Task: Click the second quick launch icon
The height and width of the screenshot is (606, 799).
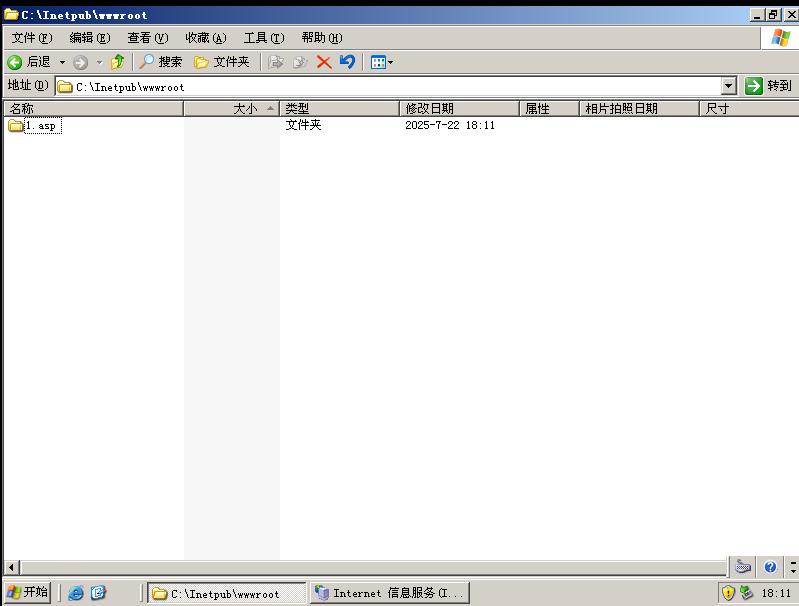Action: coord(98,592)
